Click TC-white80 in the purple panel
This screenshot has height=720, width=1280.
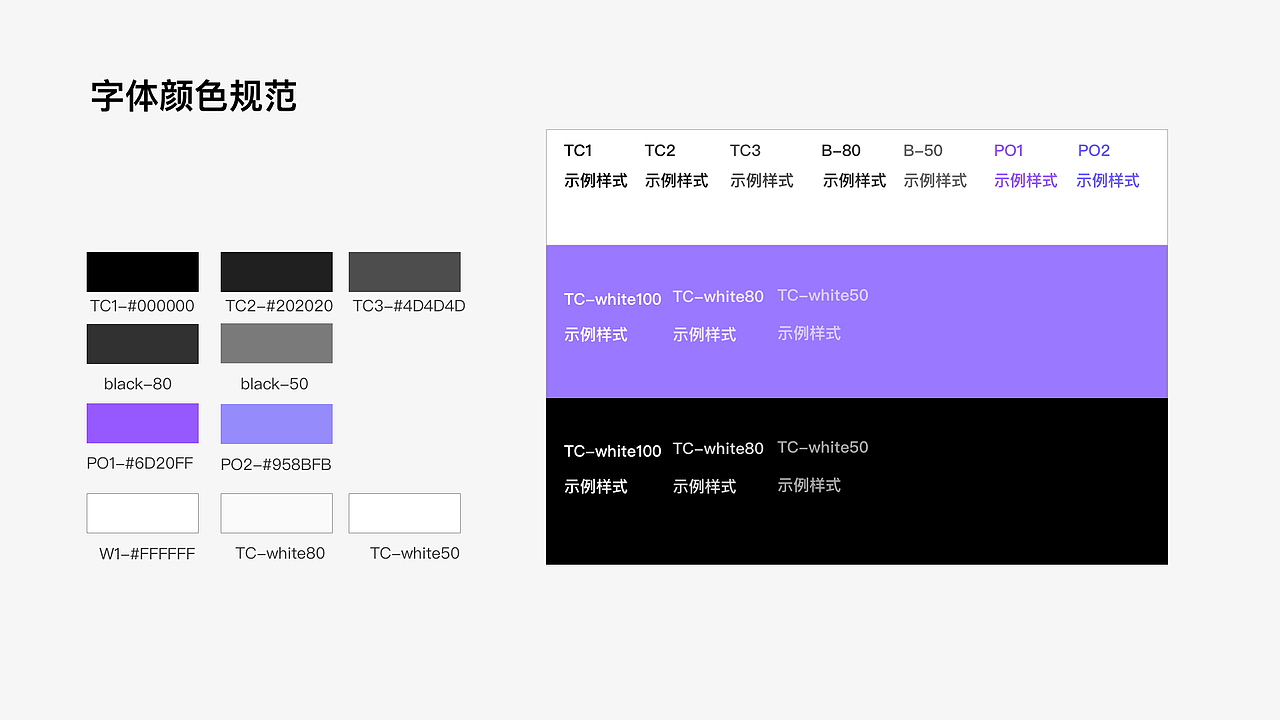[x=718, y=297]
